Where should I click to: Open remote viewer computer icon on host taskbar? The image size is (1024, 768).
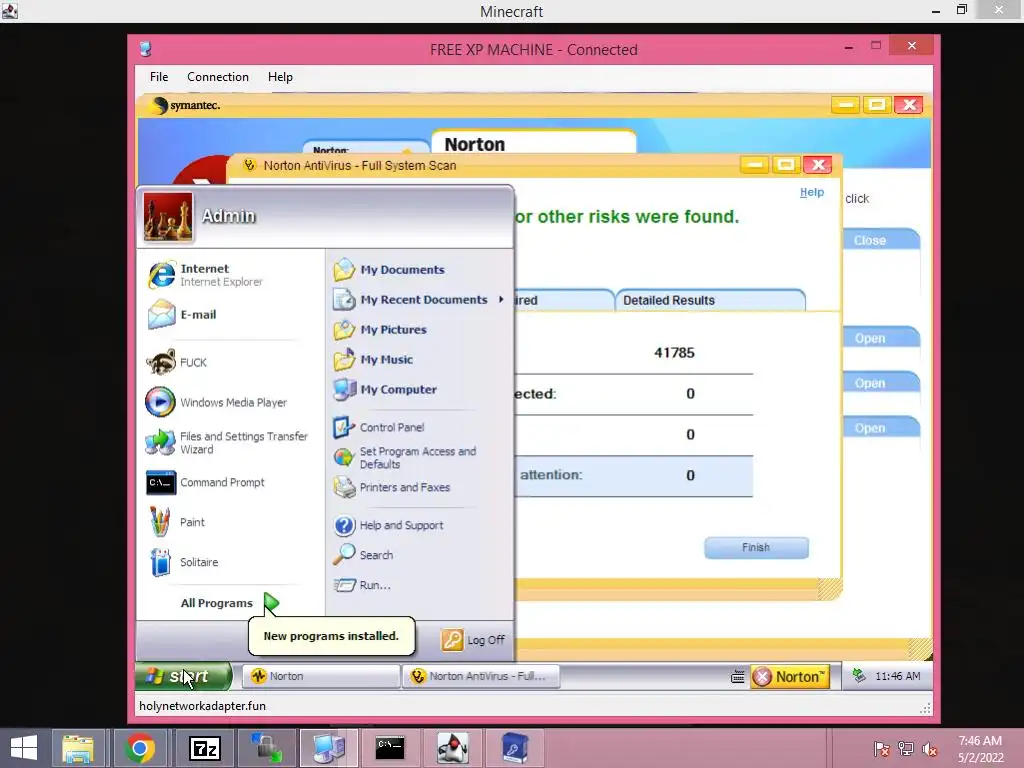click(328, 748)
